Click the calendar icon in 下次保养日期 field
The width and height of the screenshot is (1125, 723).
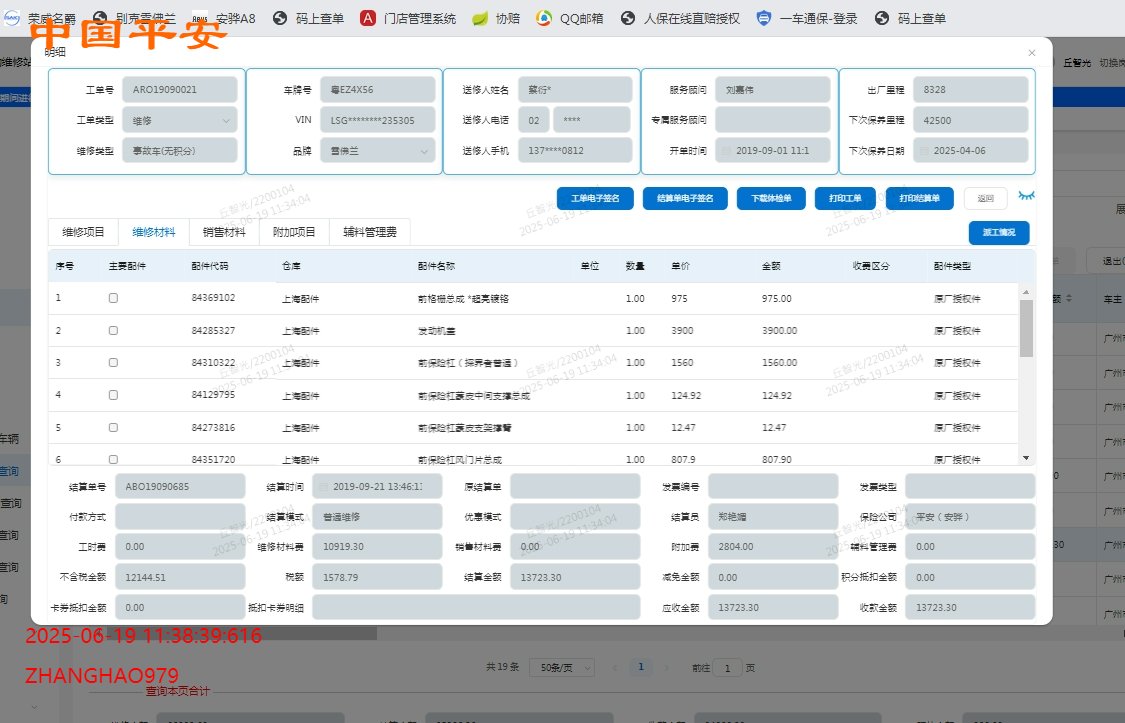[924, 151]
